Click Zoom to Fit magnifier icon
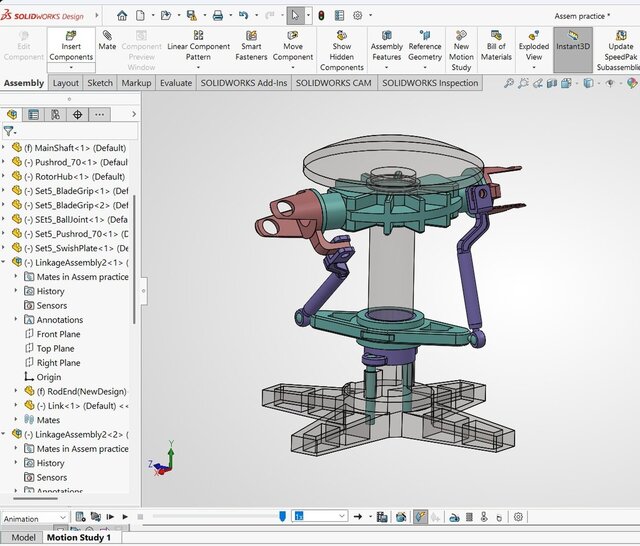 [509, 83]
